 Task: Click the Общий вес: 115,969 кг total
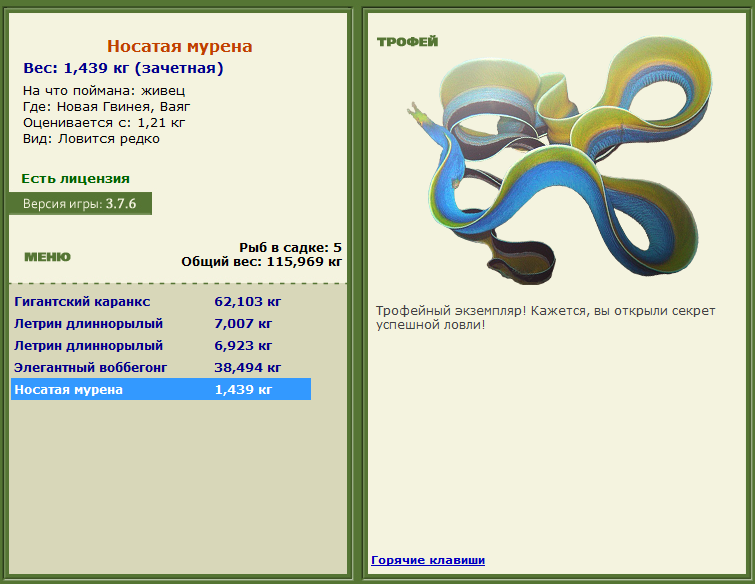[x=261, y=262]
